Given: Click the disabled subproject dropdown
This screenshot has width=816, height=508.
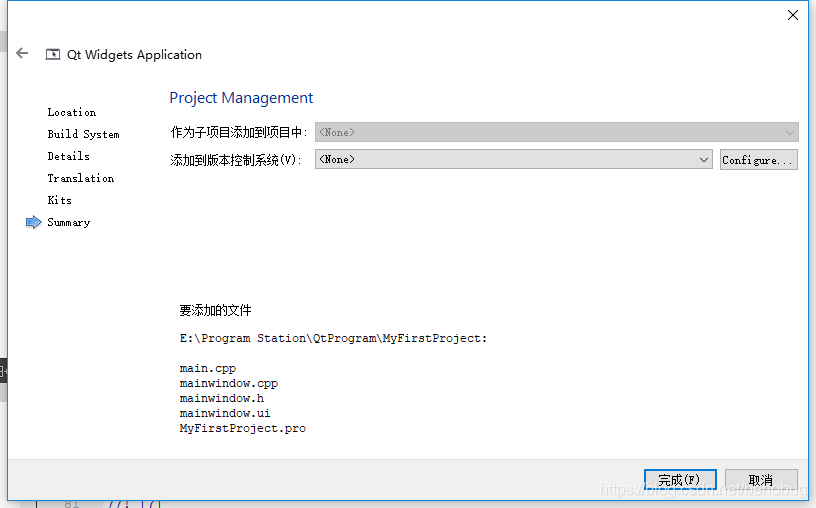Looking at the screenshot, I should (556, 132).
